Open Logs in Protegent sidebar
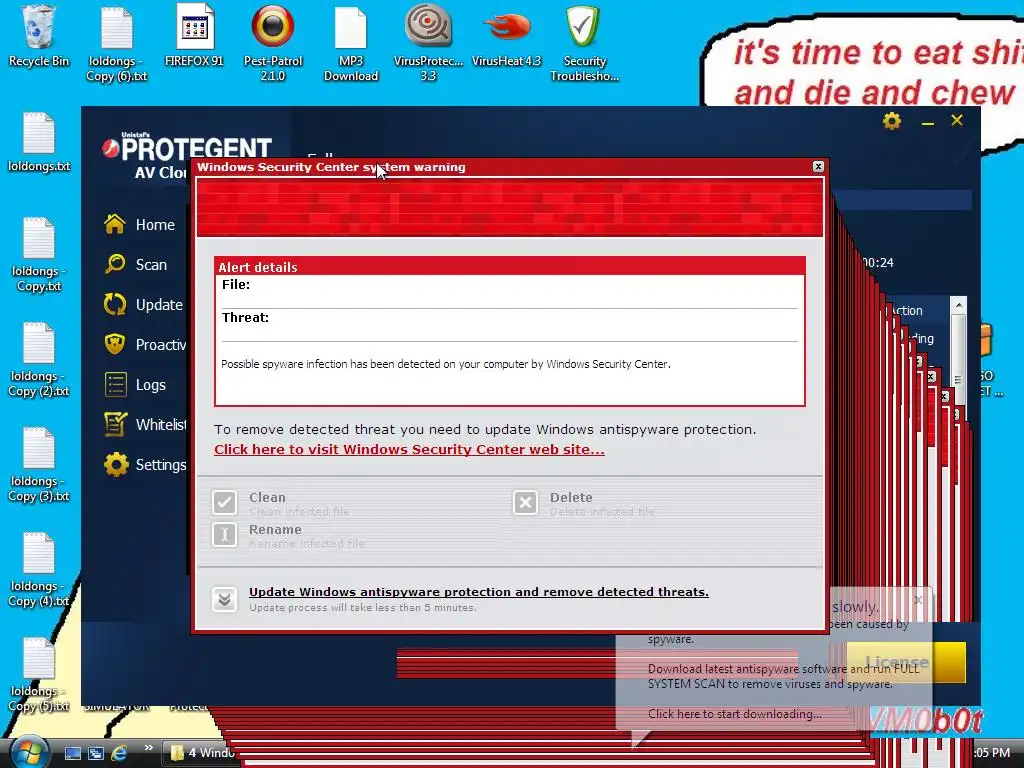The height and width of the screenshot is (768, 1024). click(135, 385)
